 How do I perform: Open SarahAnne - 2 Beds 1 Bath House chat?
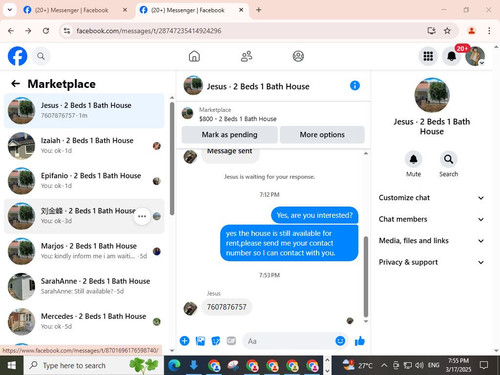click(84, 286)
